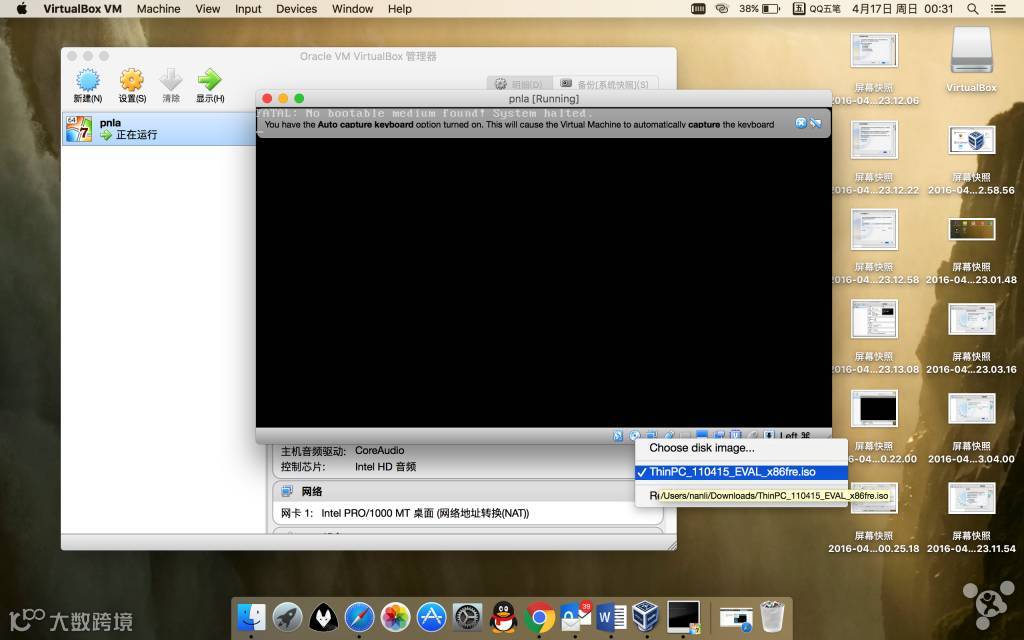Dismiss the Auto capture keyboard notification
The width and height of the screenshot is (1024, 640).
(801, 123)
